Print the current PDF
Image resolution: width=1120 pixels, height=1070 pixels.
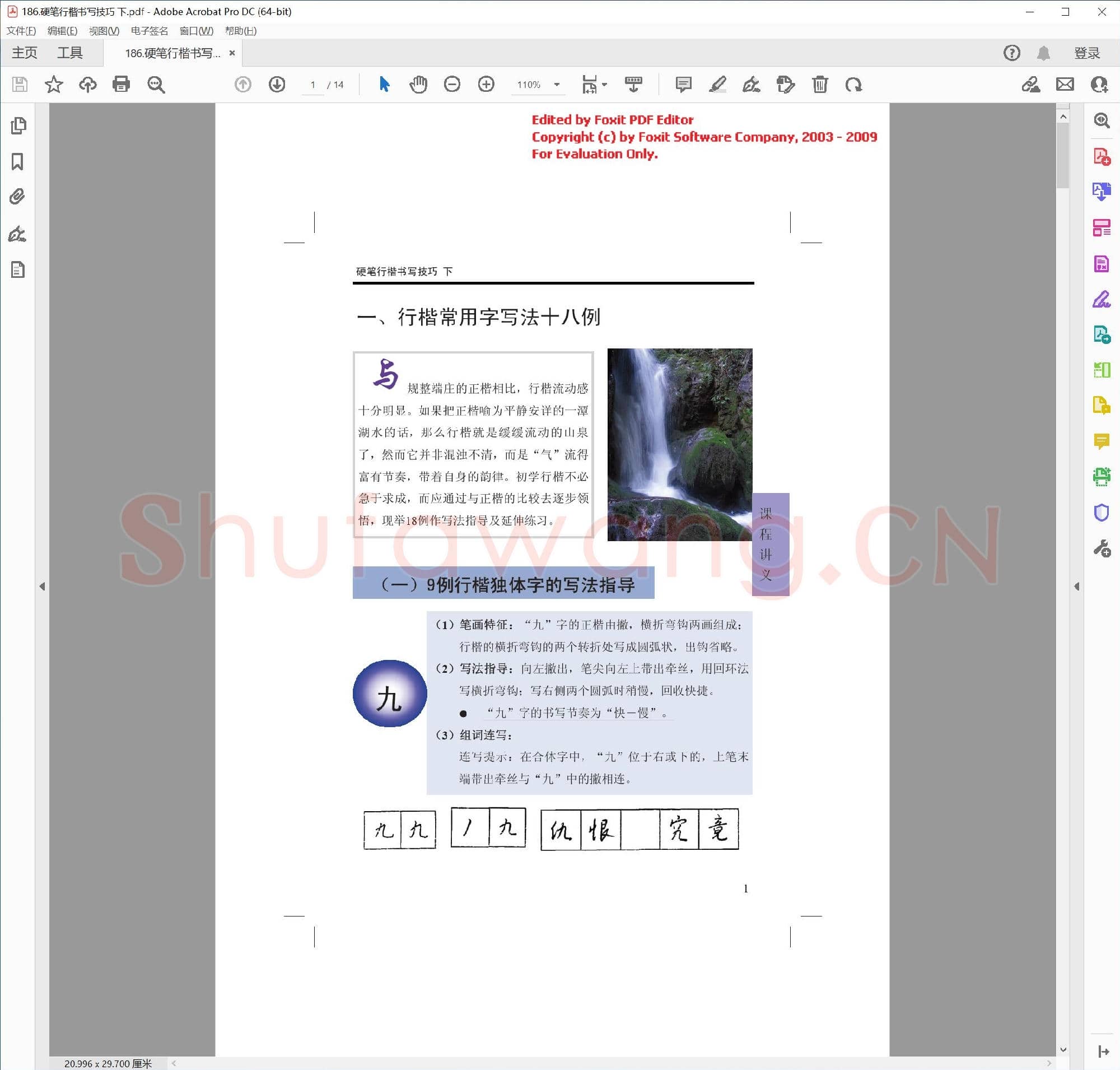(121, 85)
